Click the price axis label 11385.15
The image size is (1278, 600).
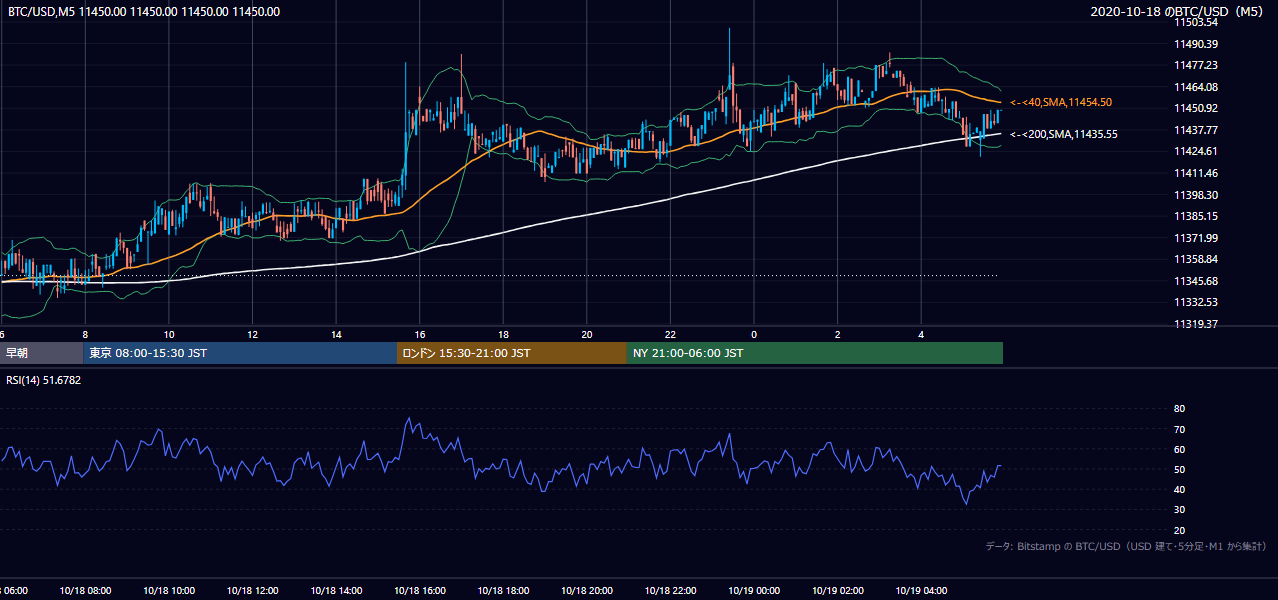pos(1196,216)
